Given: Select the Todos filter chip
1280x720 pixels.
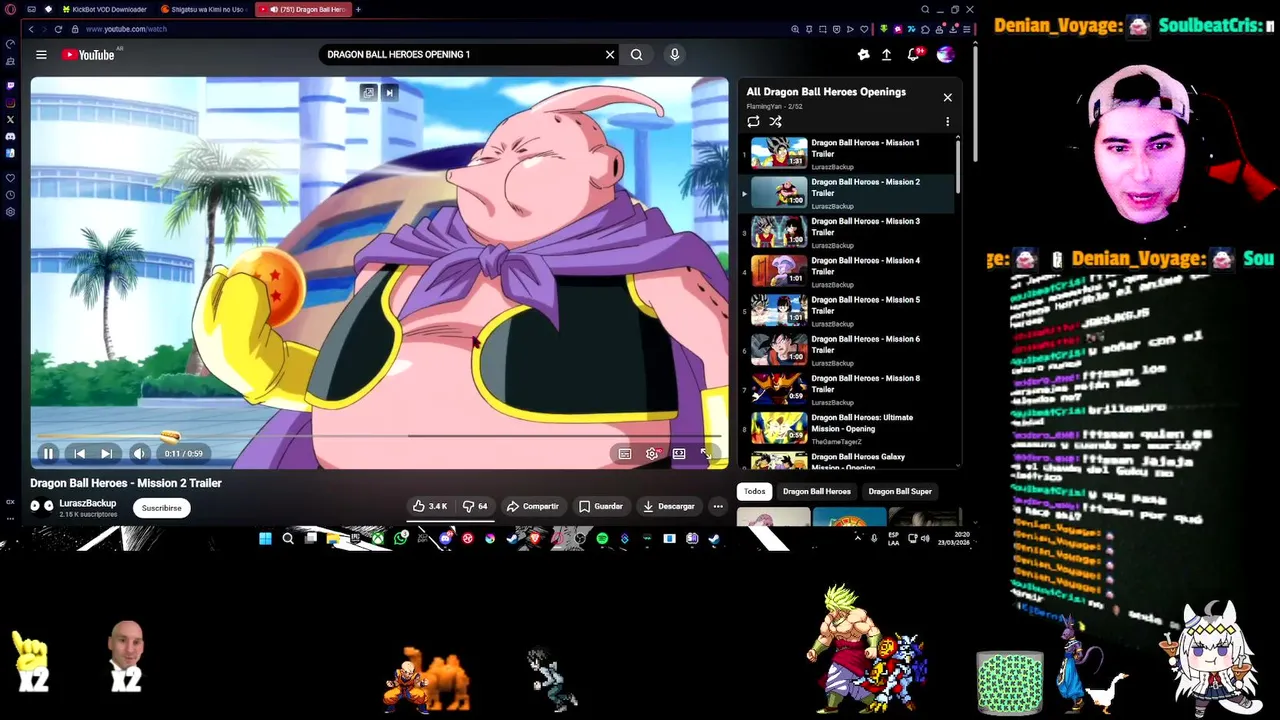Looking at the screenshot, I should pyautogui.click(x=755, y=492).
